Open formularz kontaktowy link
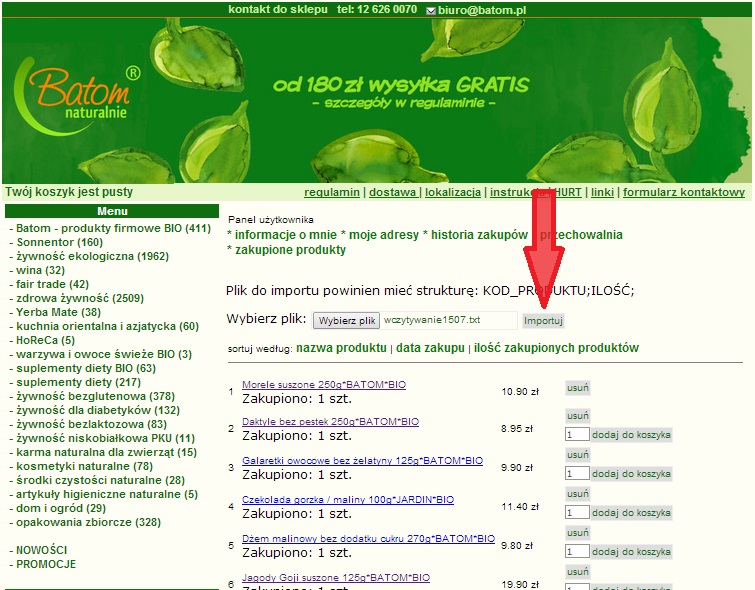Viewport: 755px width, 590px height. click(684, 192)
